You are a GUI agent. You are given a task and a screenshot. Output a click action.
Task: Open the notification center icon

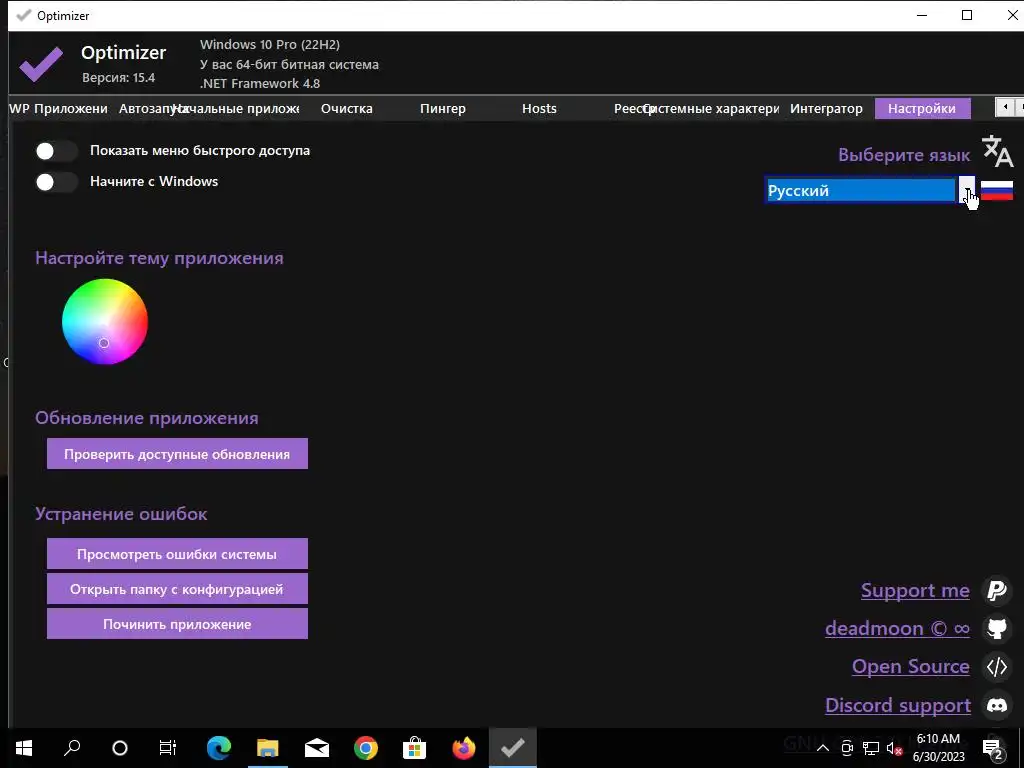point(994,748)
